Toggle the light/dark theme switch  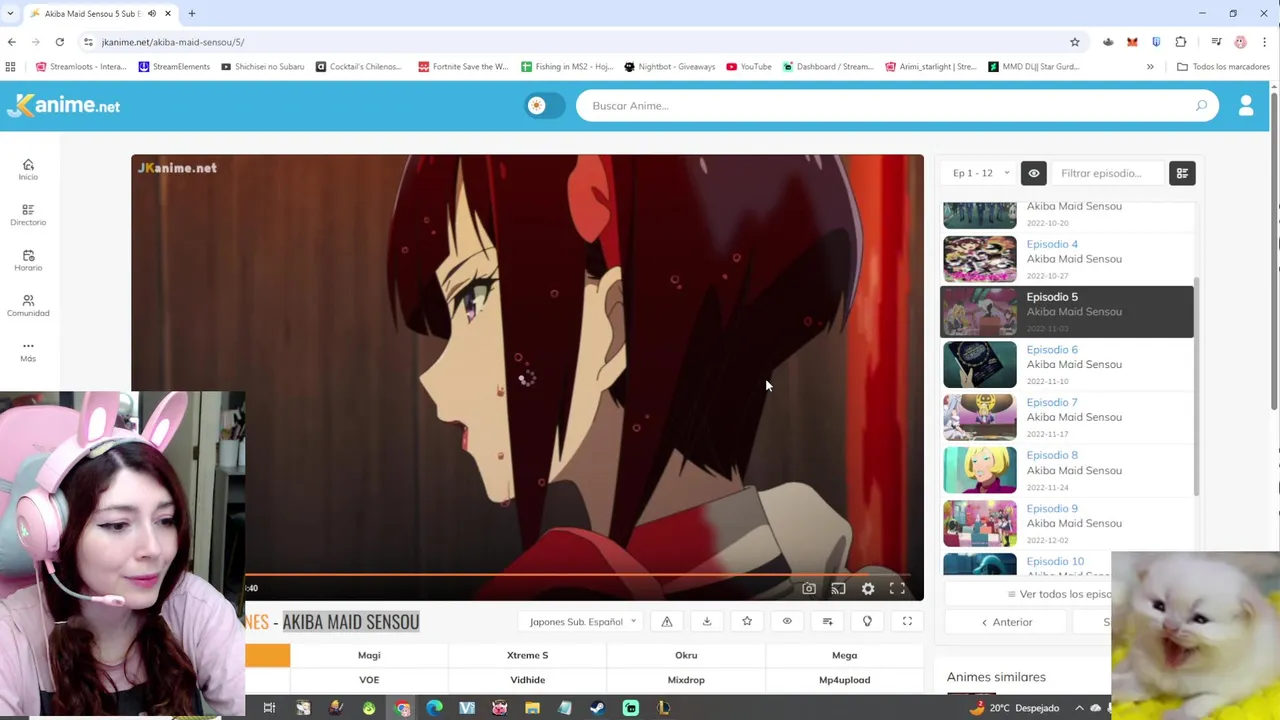click(545, 105)
